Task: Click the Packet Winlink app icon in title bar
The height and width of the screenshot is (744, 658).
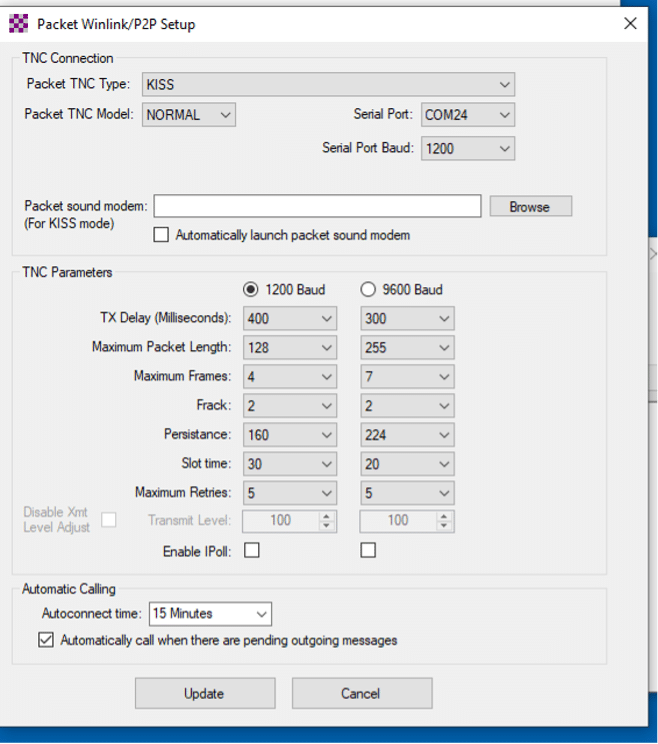Action: 19,24
